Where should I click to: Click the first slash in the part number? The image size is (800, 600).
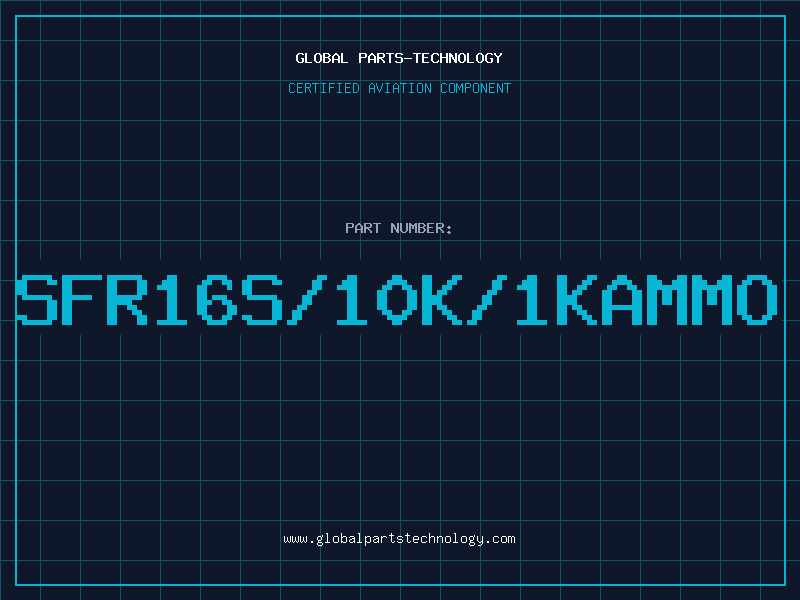pyautogui.click(x=307, y=299)
